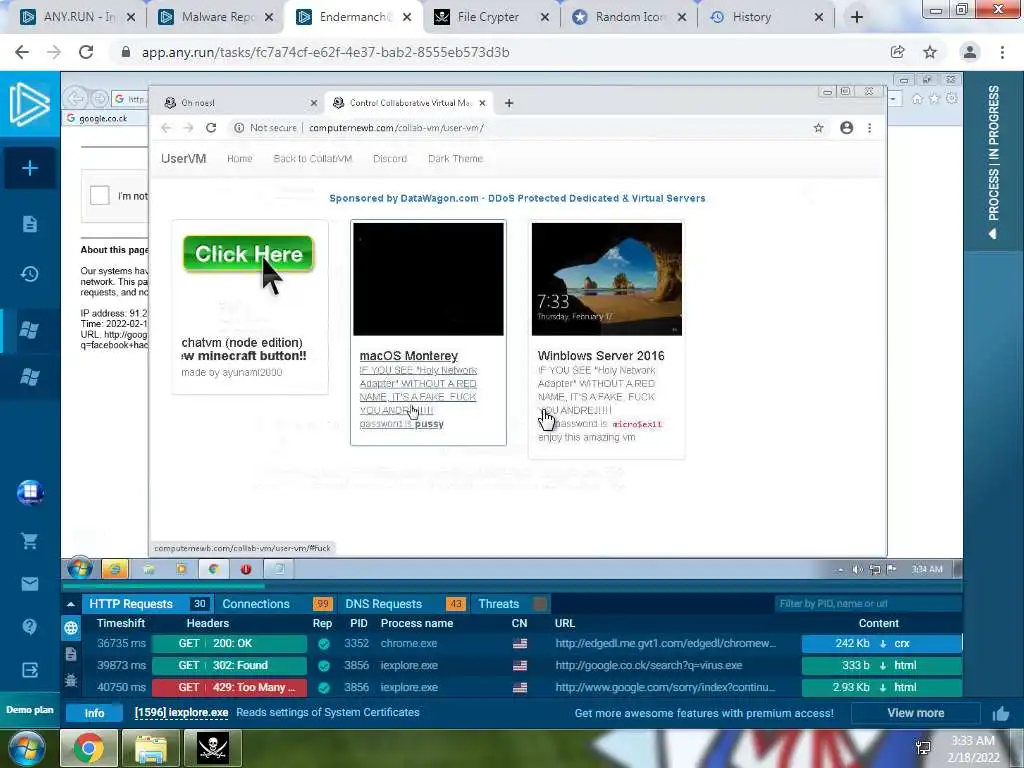Switch to Malware Report browser tab

[x=217, y=17]
